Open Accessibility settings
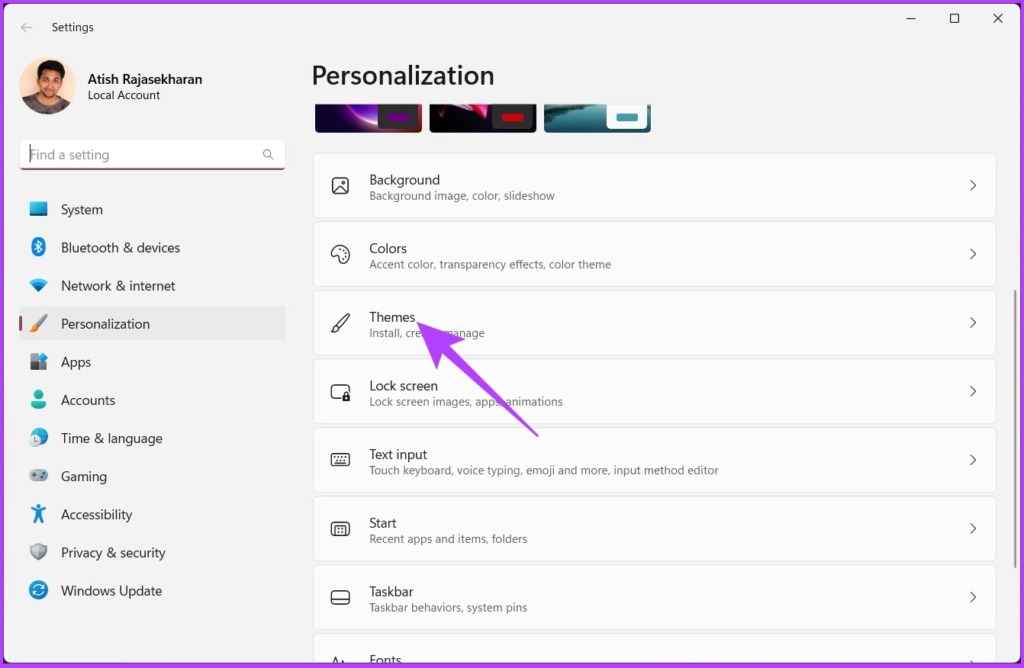Screen dimensions: 1024x668 (152, 514)
